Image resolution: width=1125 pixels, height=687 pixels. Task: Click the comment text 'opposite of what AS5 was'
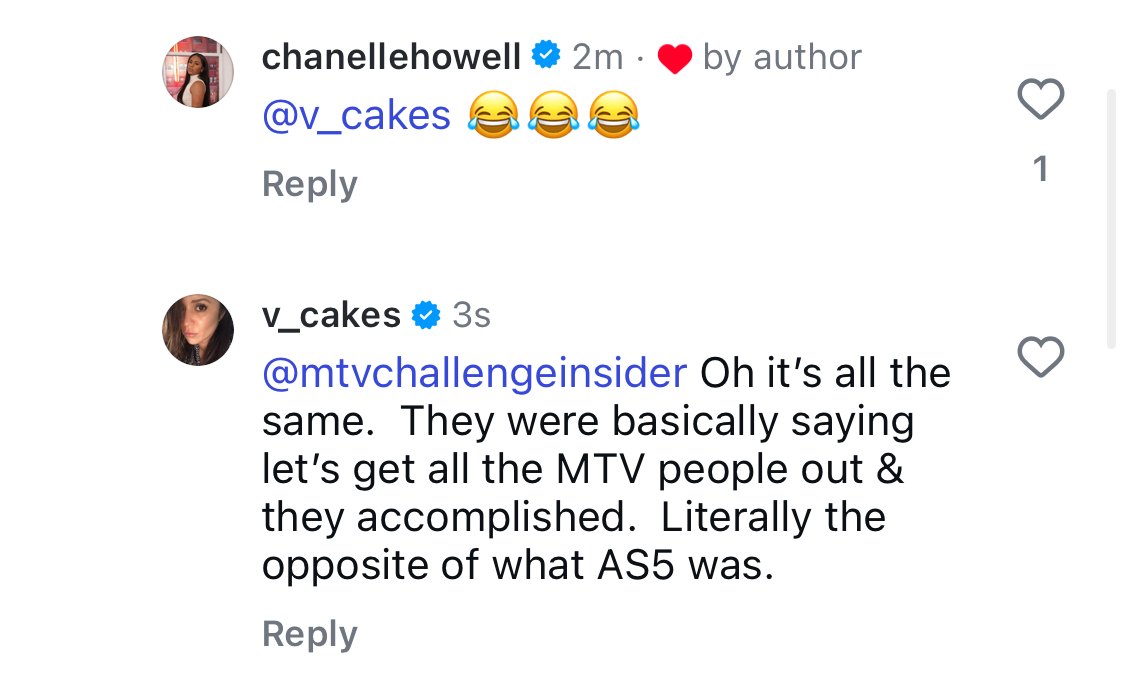coord(518,566)
